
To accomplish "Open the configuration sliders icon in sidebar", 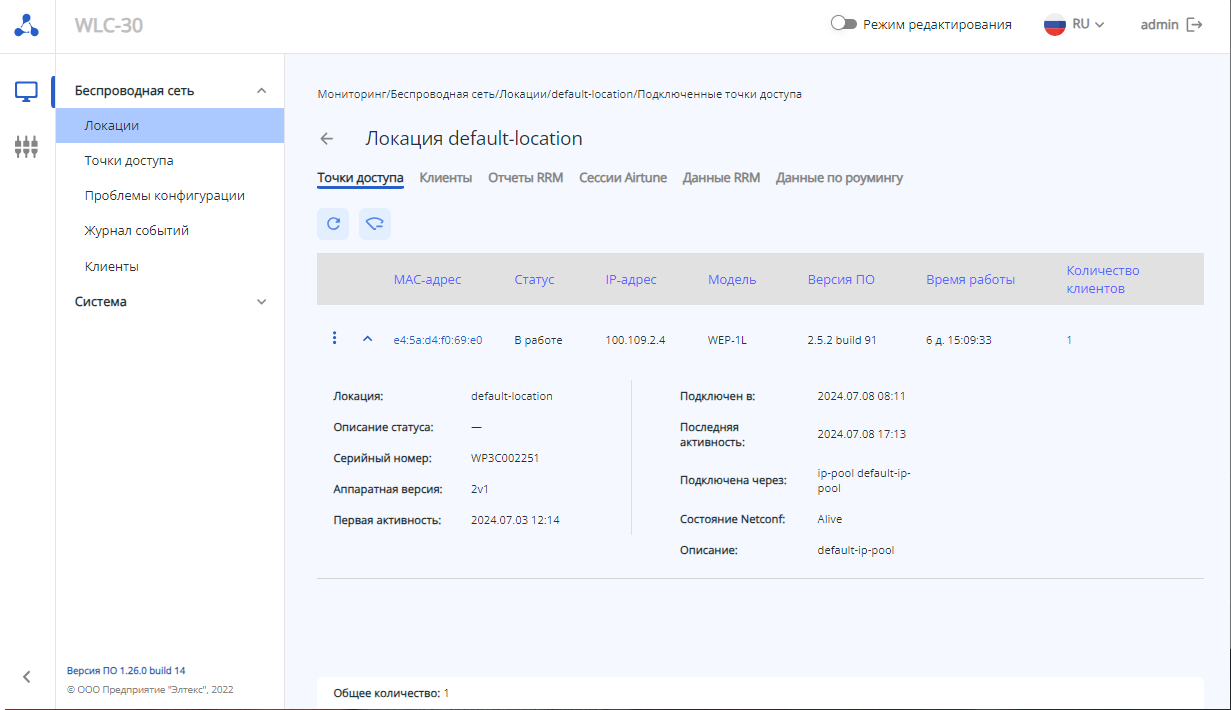I will click(27, 147).
